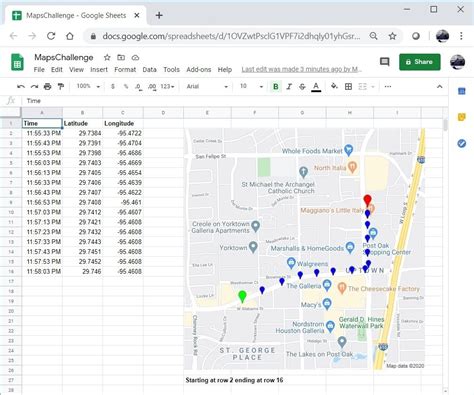The width and height of the screenshot is (474, 395).
Task: Open the File menu
Action: coord(39,70)
